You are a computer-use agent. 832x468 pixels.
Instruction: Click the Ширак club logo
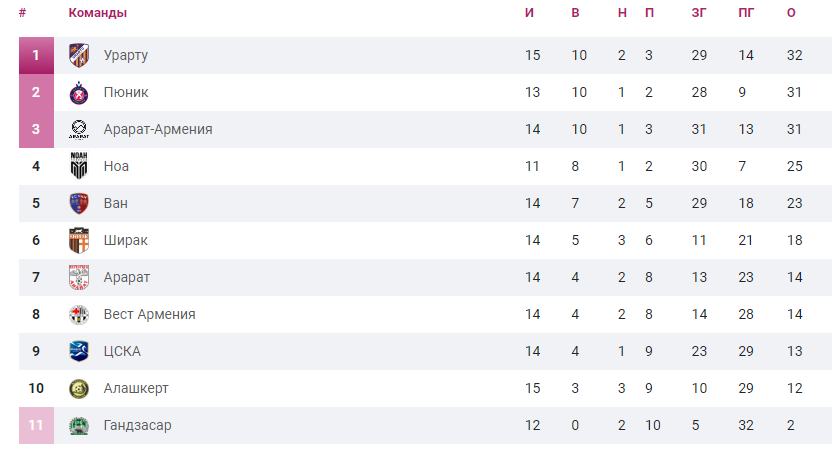coord(79,240)
